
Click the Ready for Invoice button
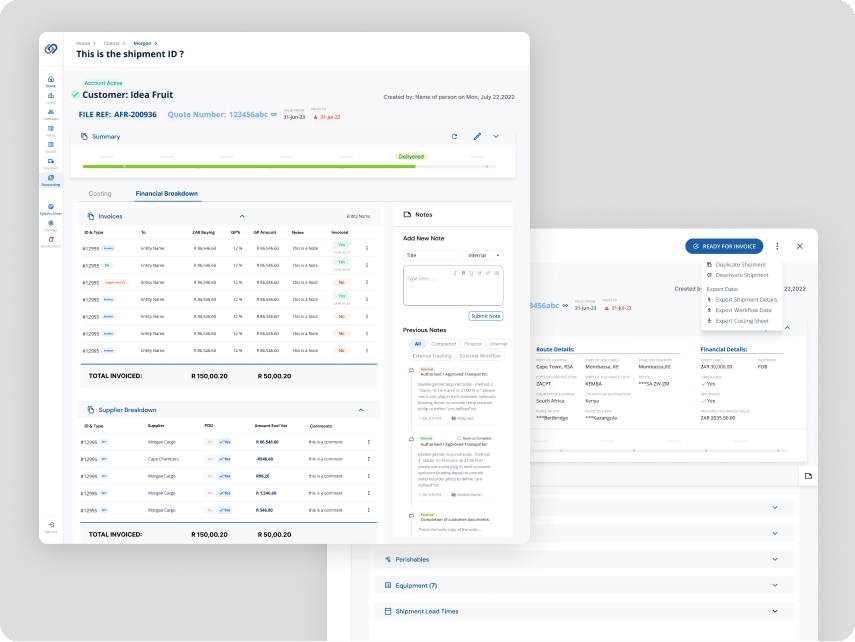(x=725, y=246)
